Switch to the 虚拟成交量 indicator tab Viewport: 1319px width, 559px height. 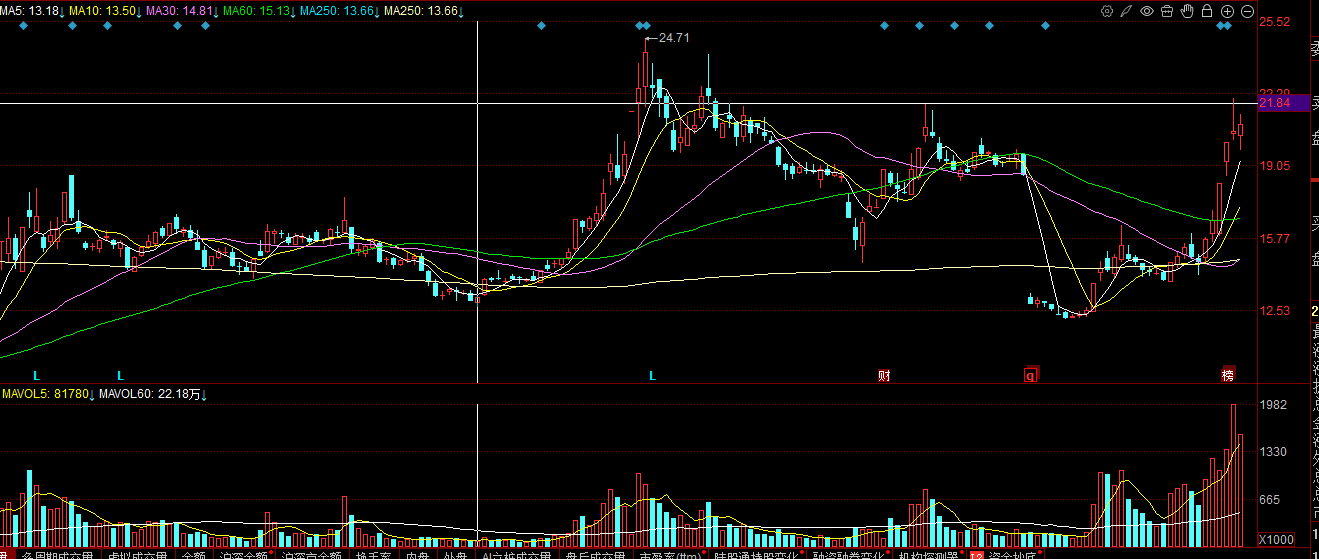[140, 554]
